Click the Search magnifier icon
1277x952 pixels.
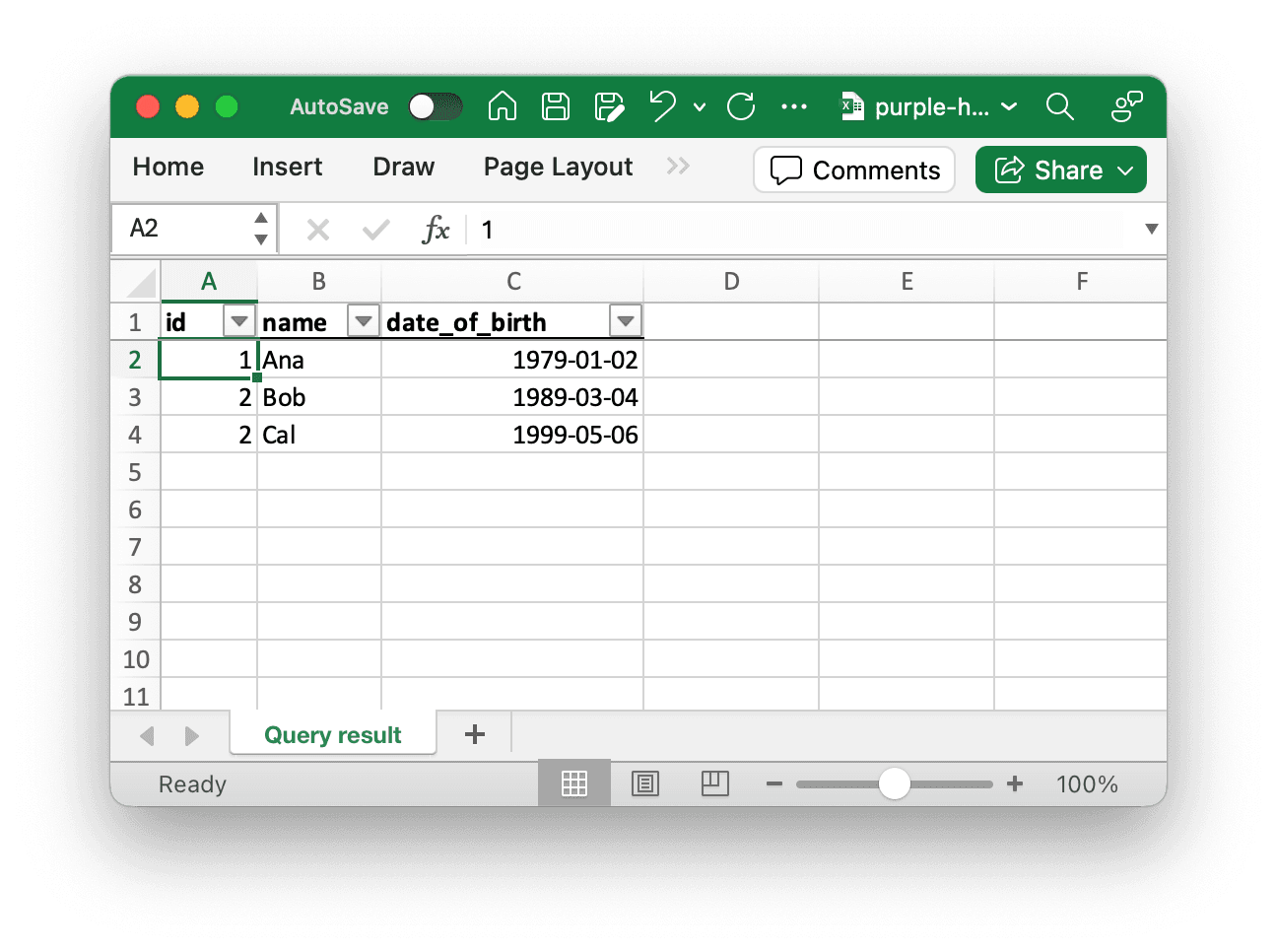(1060, 106)
